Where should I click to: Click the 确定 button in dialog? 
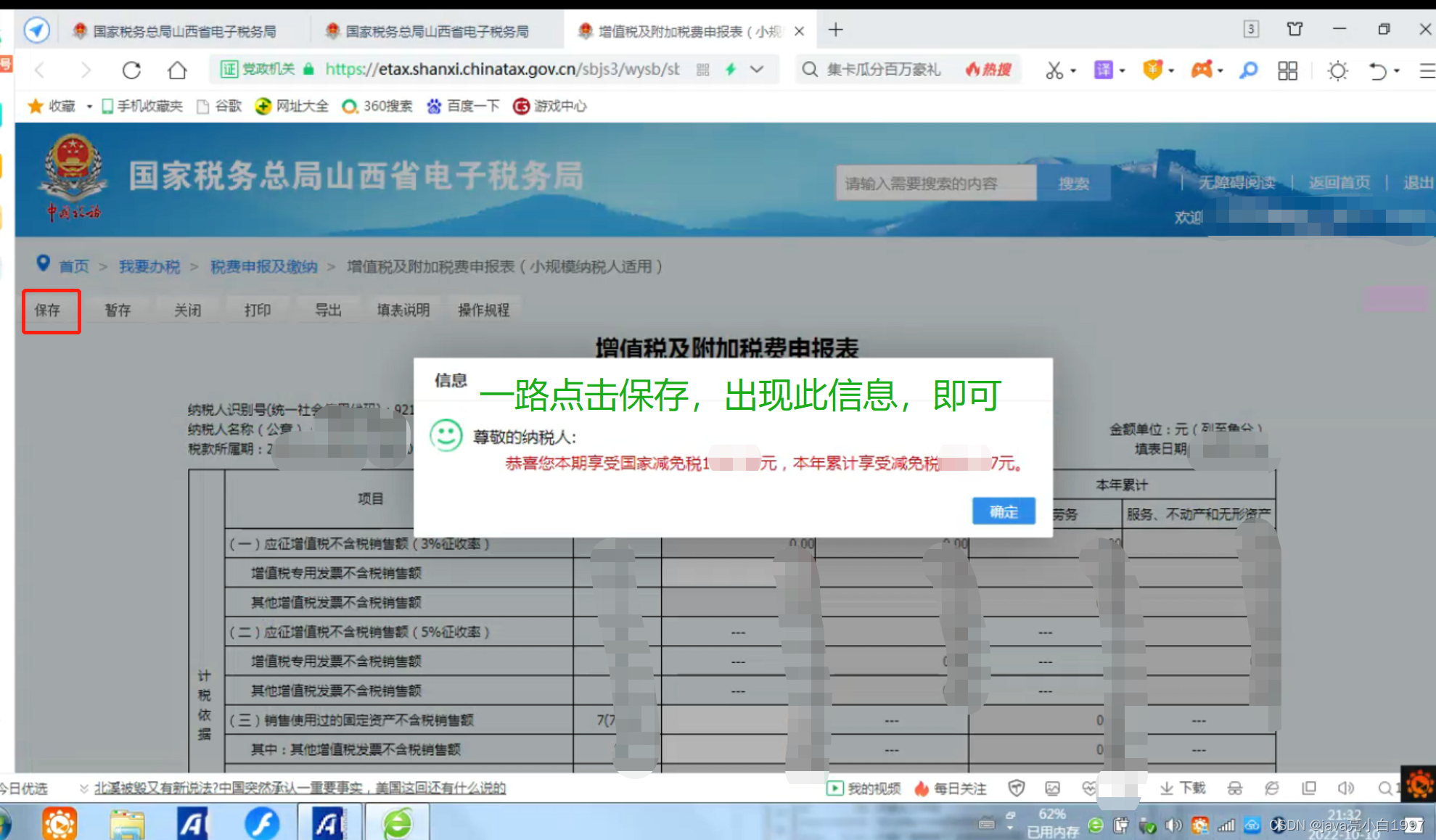pos(1003,511)
